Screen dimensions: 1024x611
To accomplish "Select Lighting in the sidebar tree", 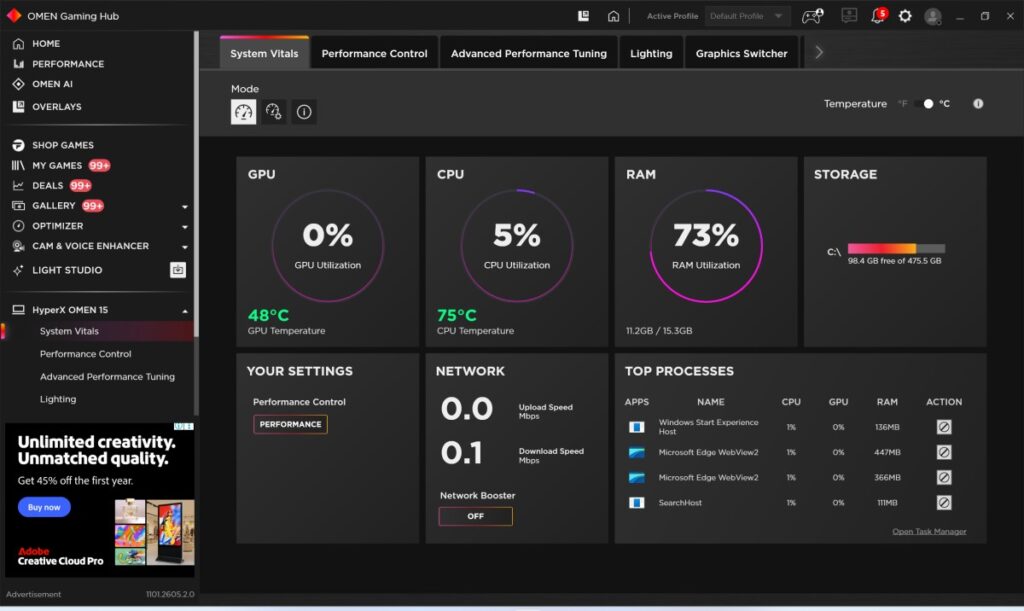I will click(x=57, y=400).
